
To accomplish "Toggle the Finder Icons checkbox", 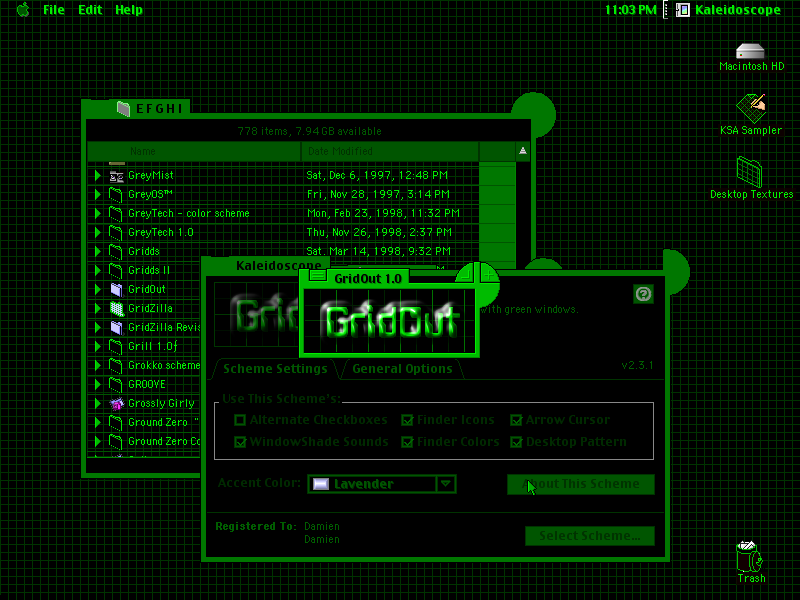I will pos(407,420).
